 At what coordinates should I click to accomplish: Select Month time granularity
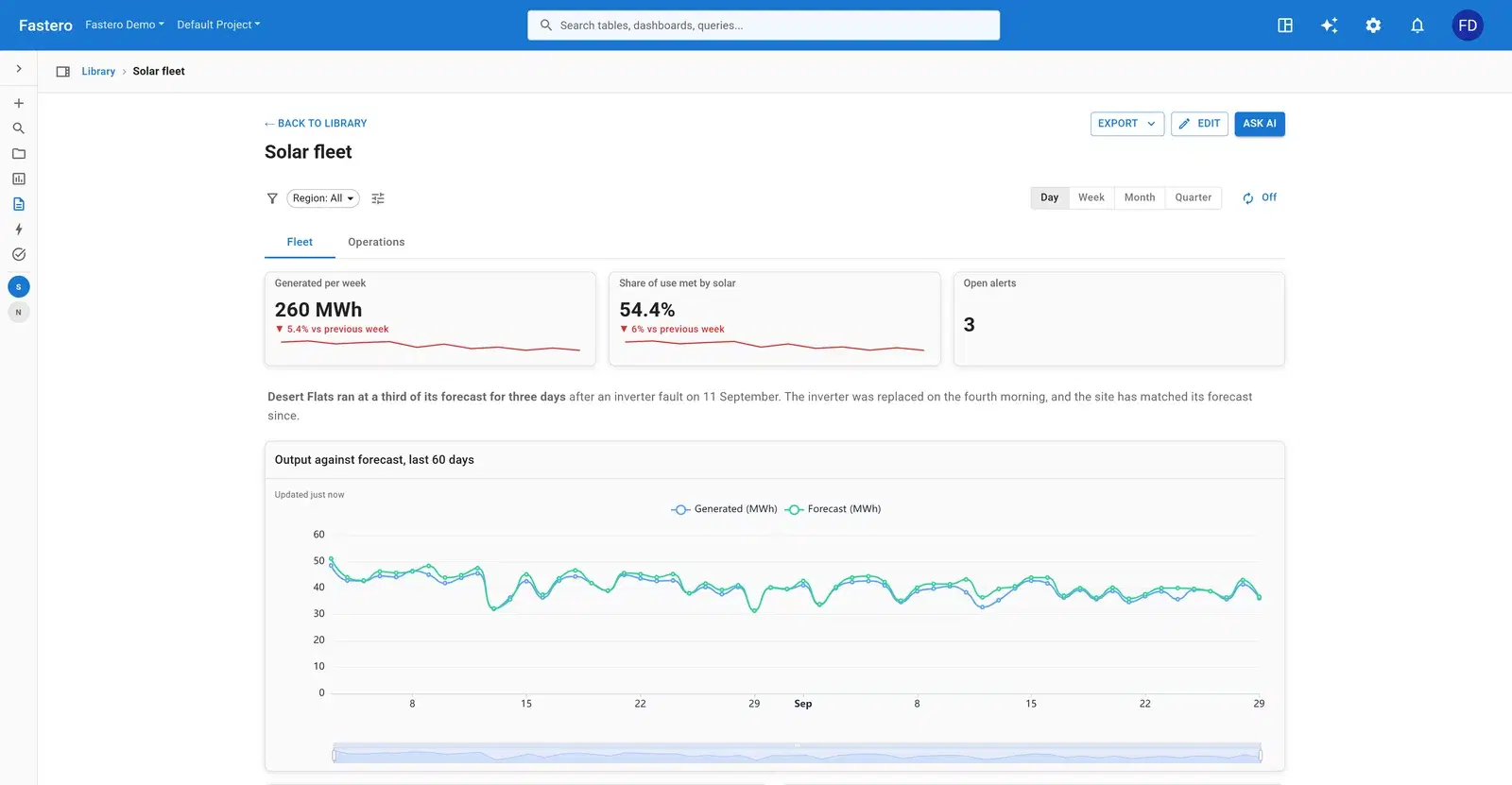pyautogui.click(x=1140, y=197)
